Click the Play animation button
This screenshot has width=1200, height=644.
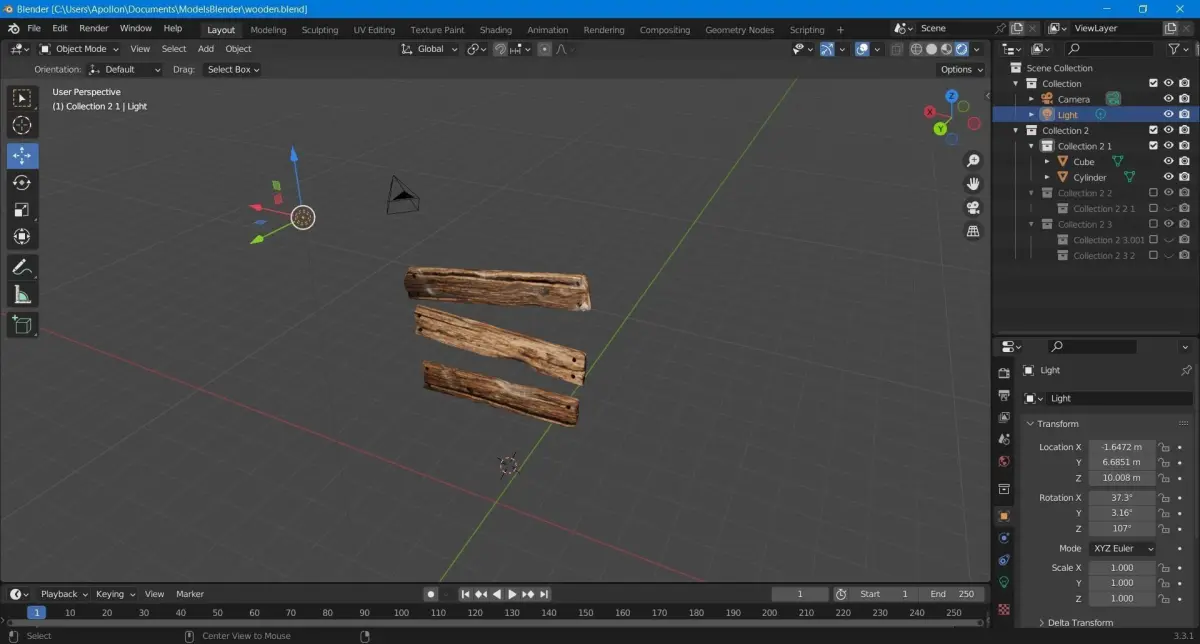(x=512, y=594)
